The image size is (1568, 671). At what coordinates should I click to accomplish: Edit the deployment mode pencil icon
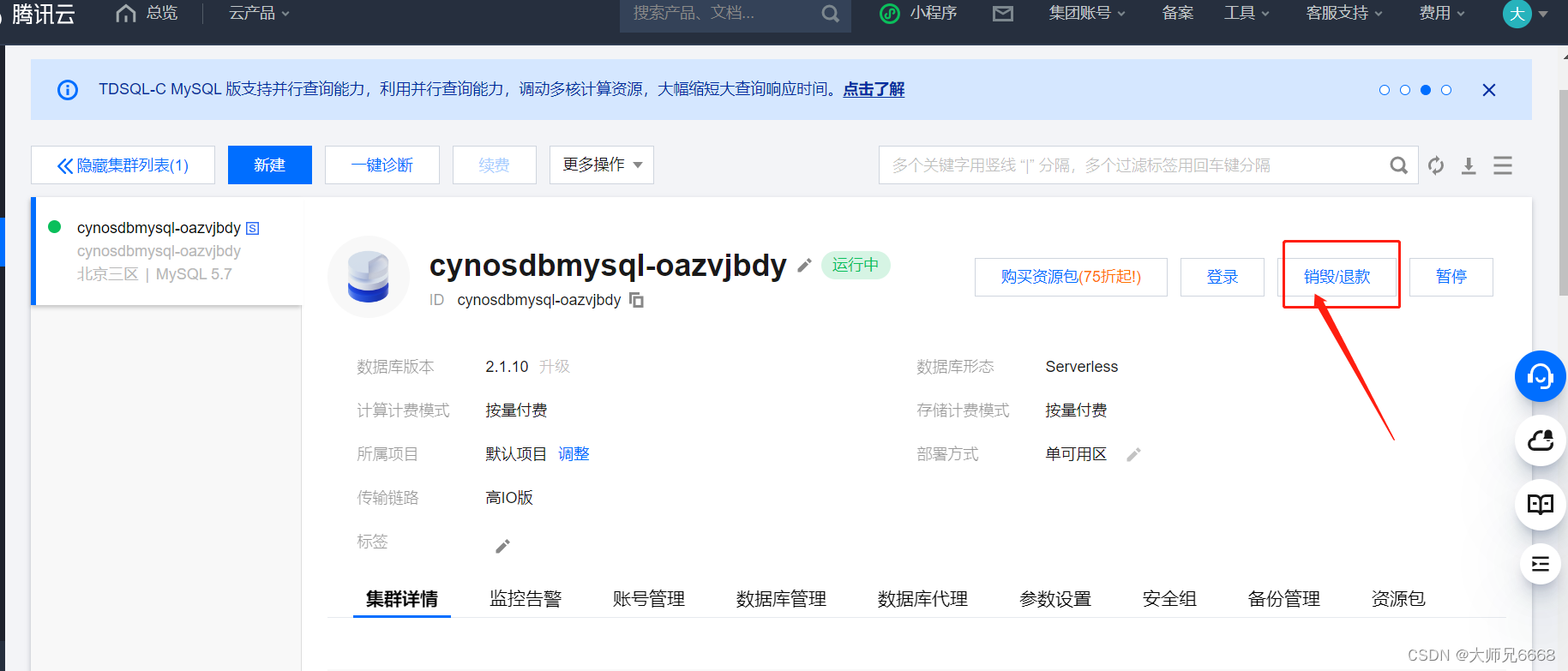1133,455
